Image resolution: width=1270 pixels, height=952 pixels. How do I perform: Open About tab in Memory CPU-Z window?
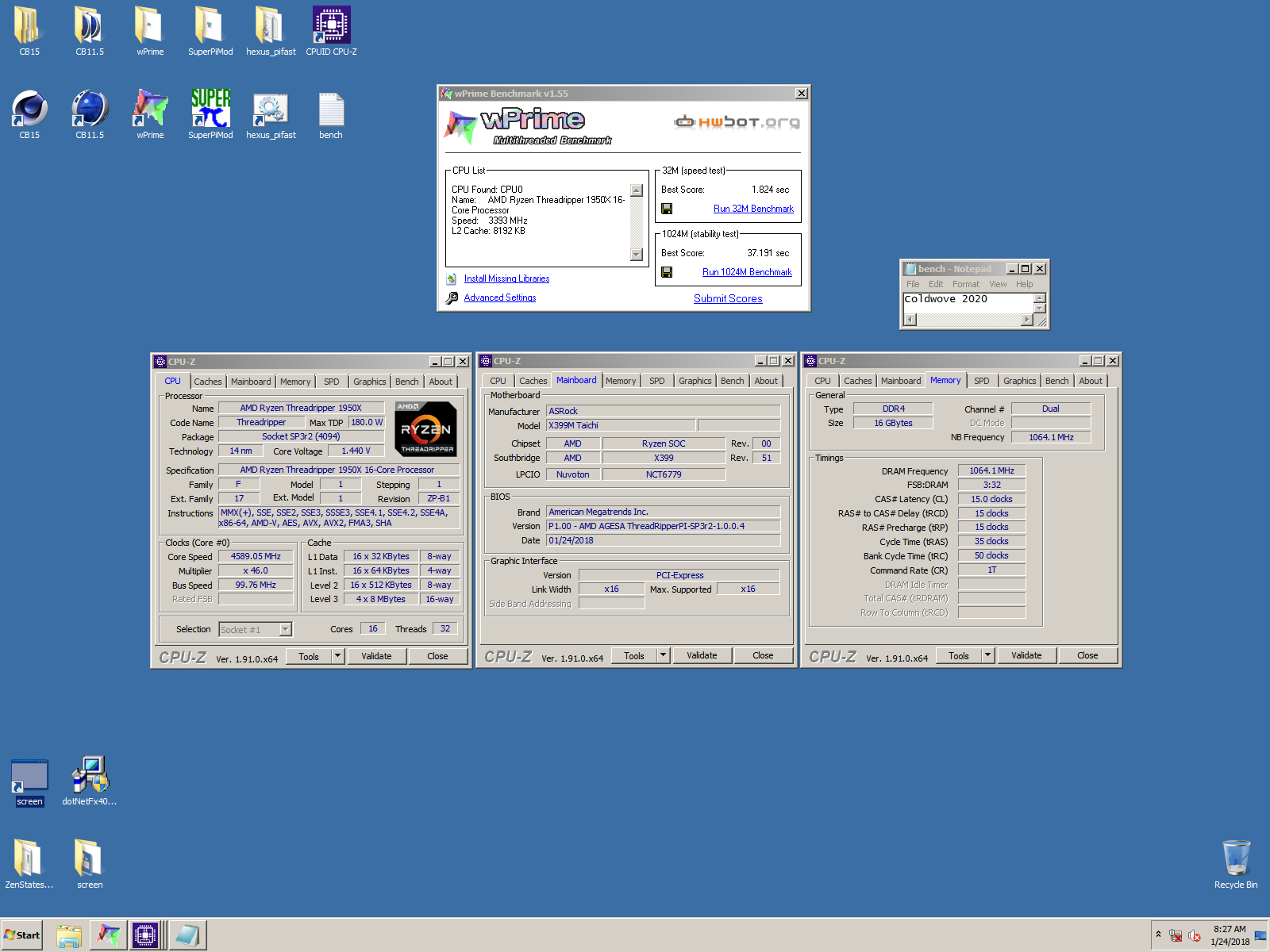[1091, 381]
